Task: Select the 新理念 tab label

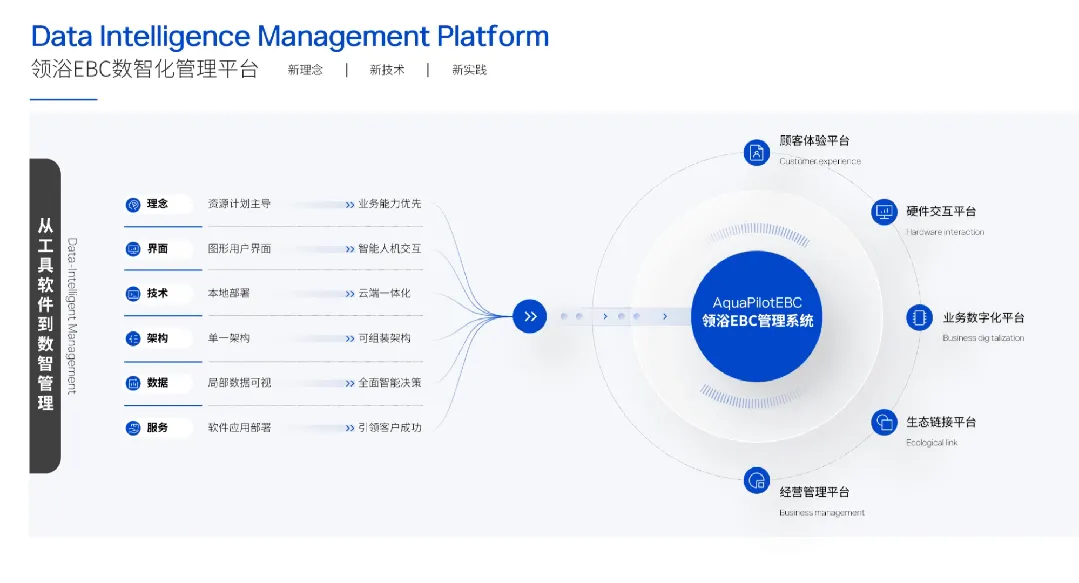Action: pyautogui.click(x=305, y=70)
